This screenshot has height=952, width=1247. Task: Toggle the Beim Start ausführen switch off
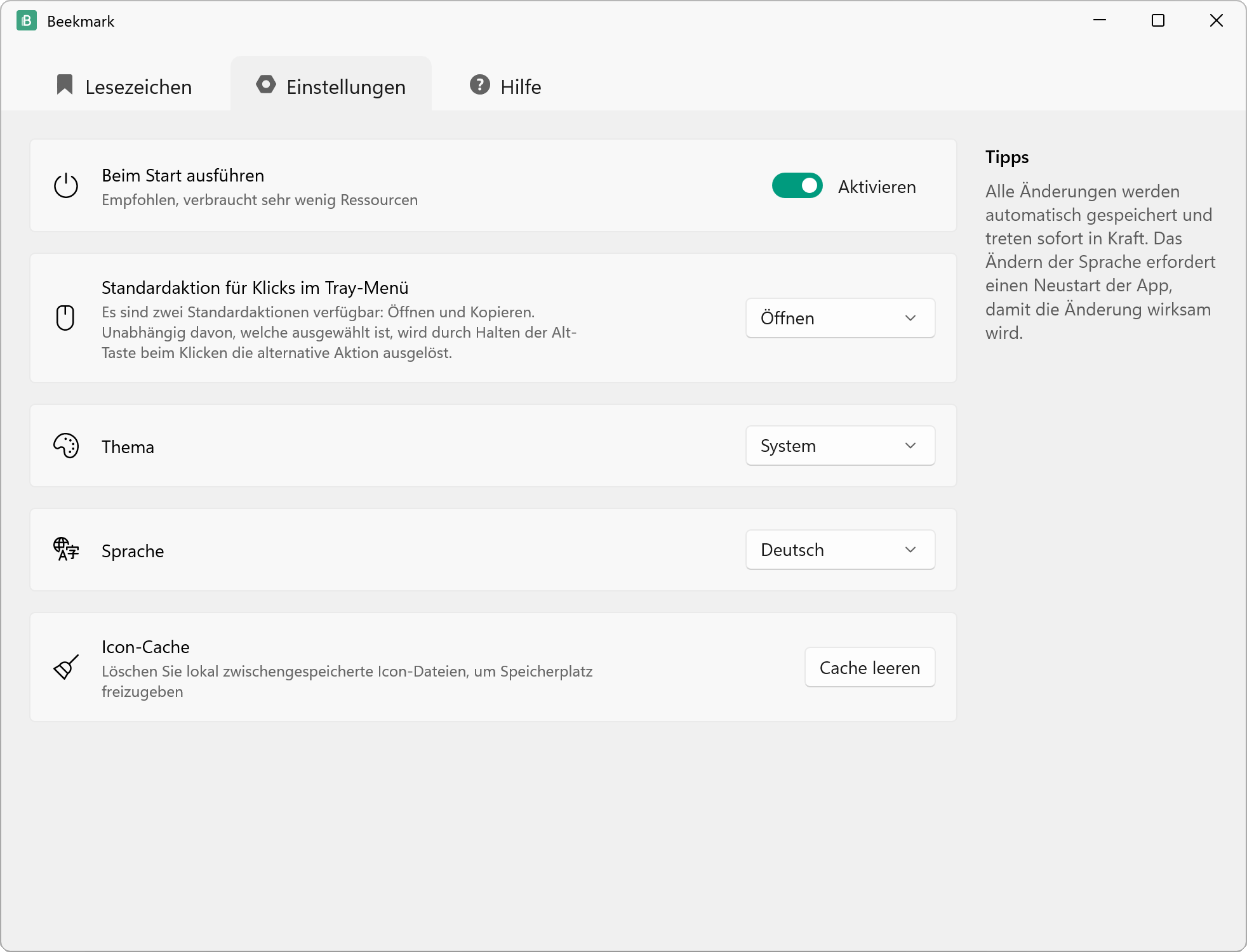(797, 186)
